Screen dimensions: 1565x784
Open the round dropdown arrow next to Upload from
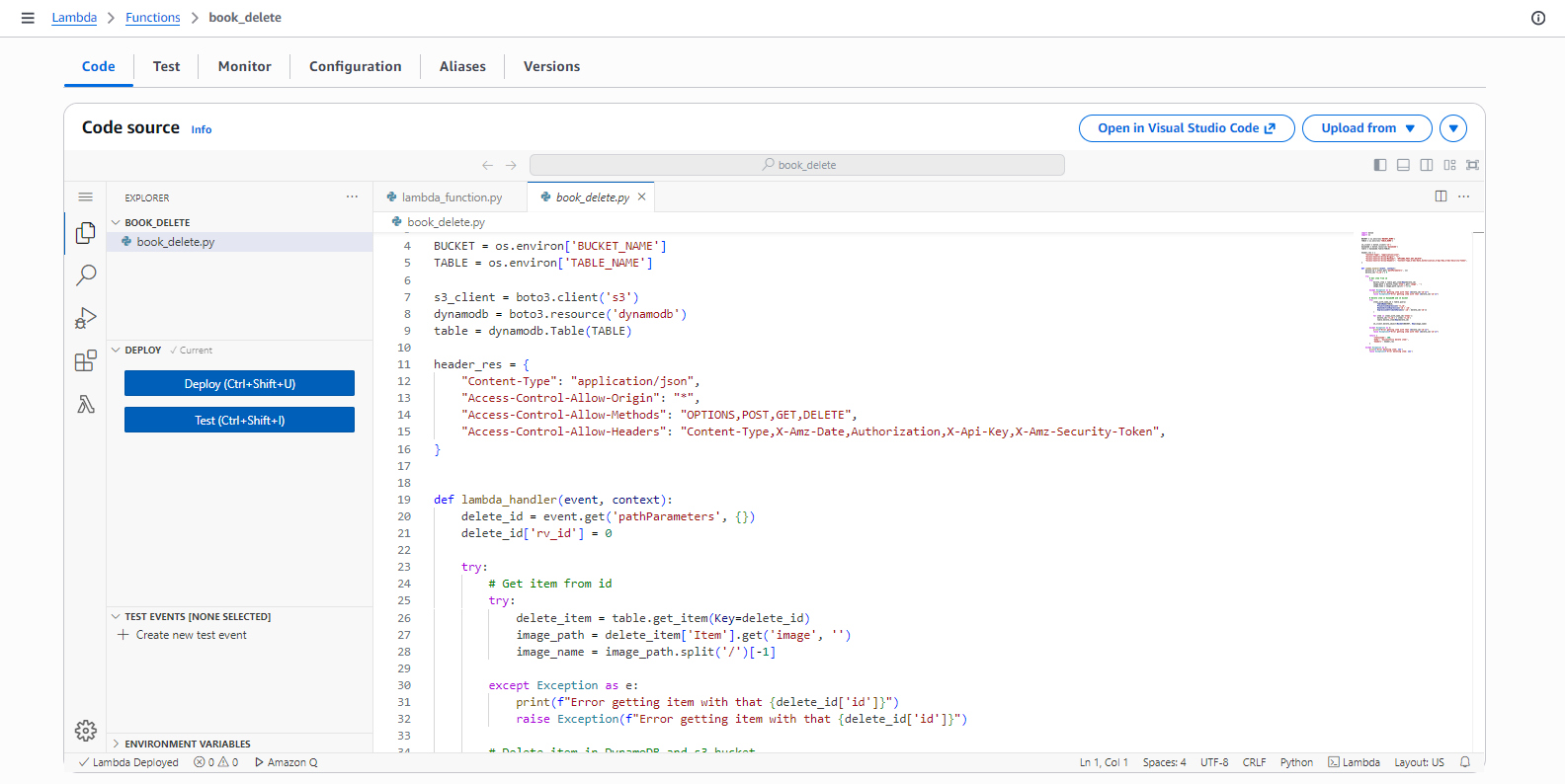[1453, 128]
